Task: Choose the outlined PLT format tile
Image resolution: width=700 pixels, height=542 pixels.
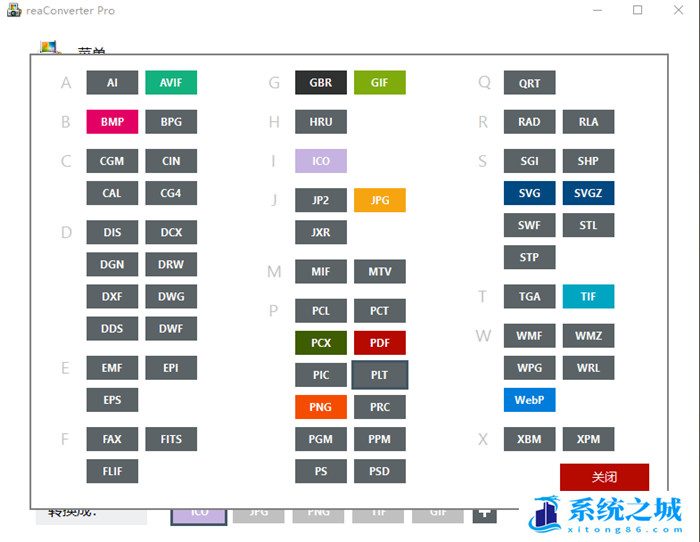Action: point(379,375)
